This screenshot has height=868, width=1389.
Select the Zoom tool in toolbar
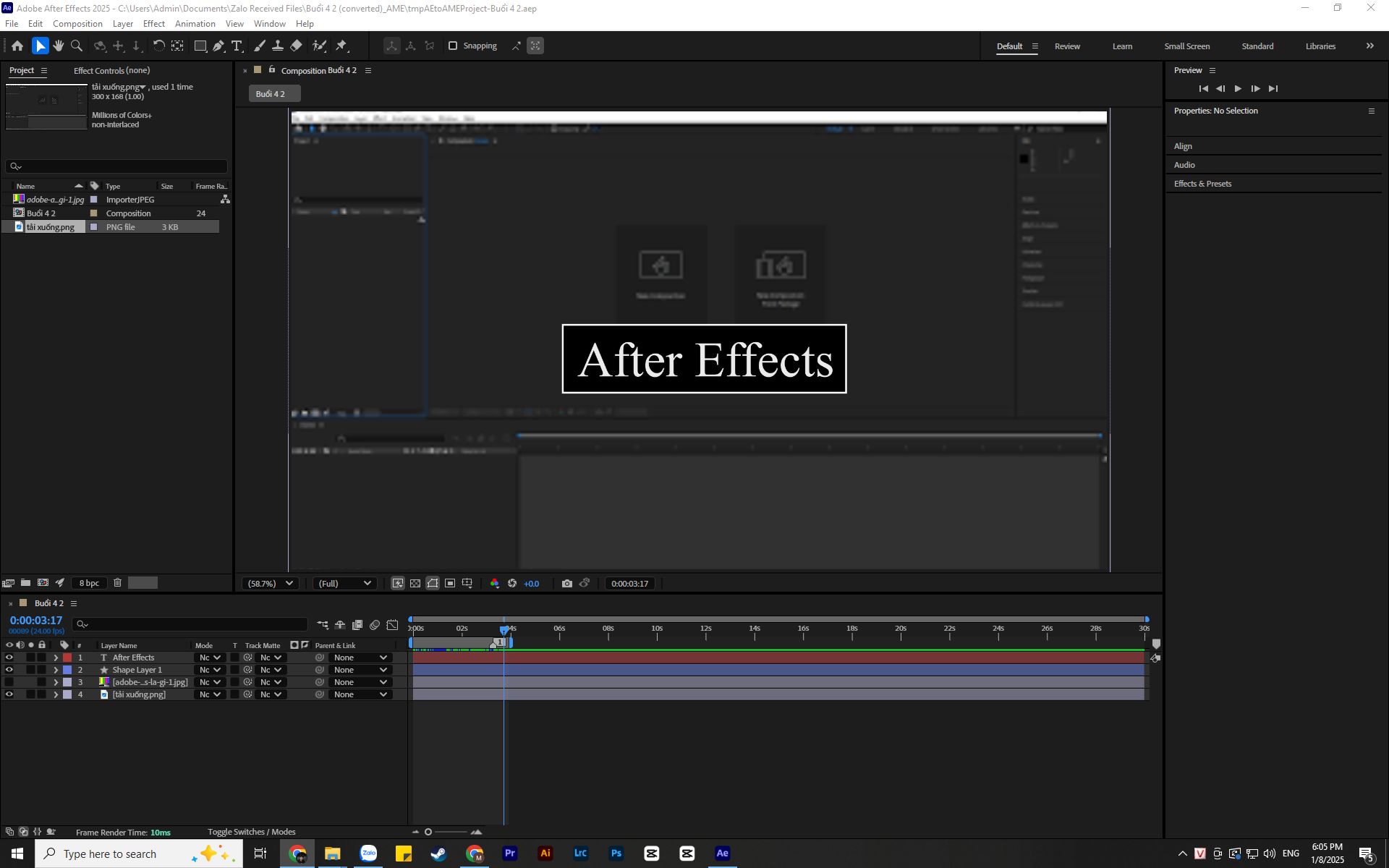77,46
